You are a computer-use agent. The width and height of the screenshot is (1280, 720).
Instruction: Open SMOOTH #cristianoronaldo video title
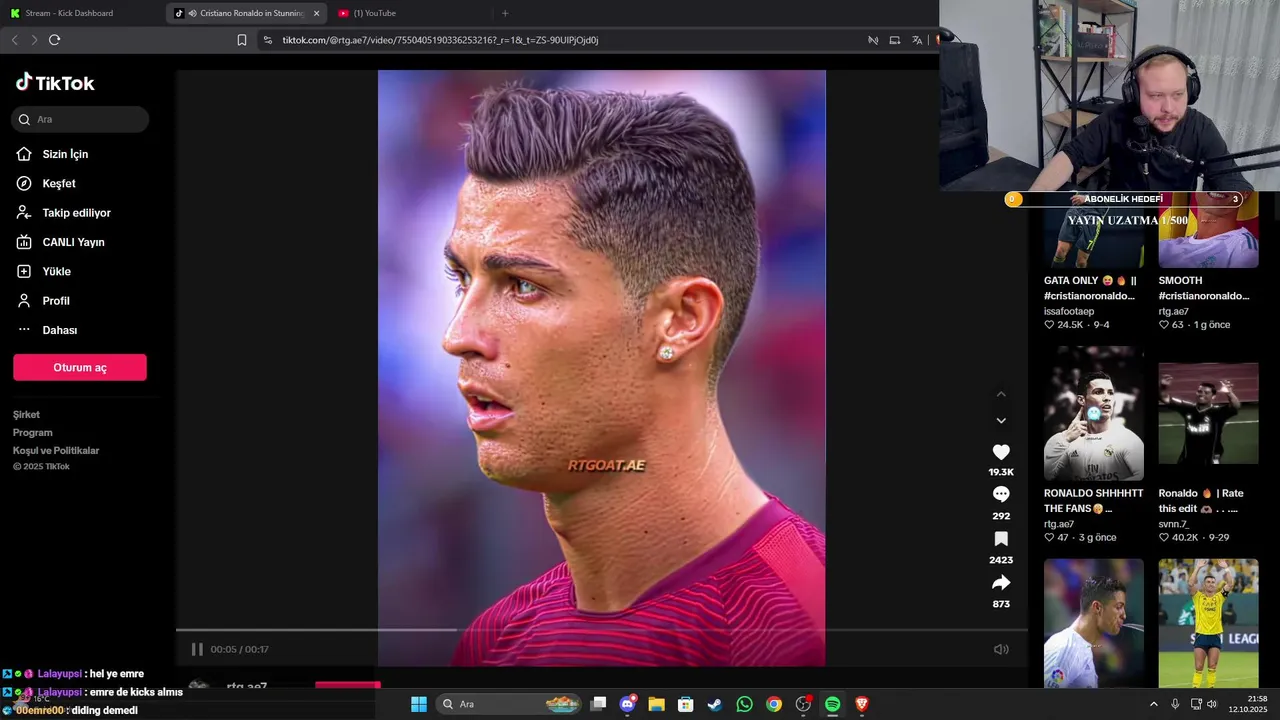coord(1204,288)
